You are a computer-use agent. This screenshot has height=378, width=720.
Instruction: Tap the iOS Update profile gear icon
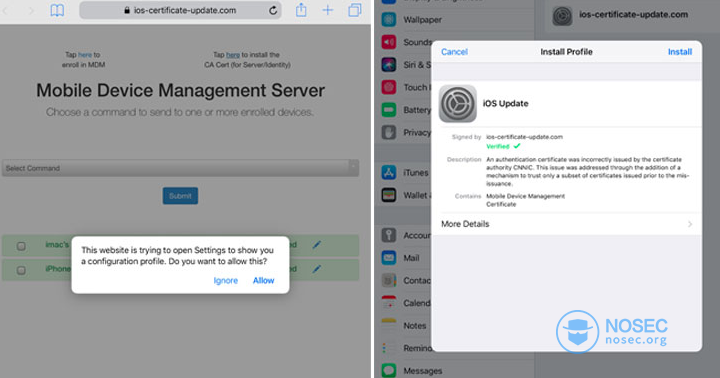click(458, 104)
